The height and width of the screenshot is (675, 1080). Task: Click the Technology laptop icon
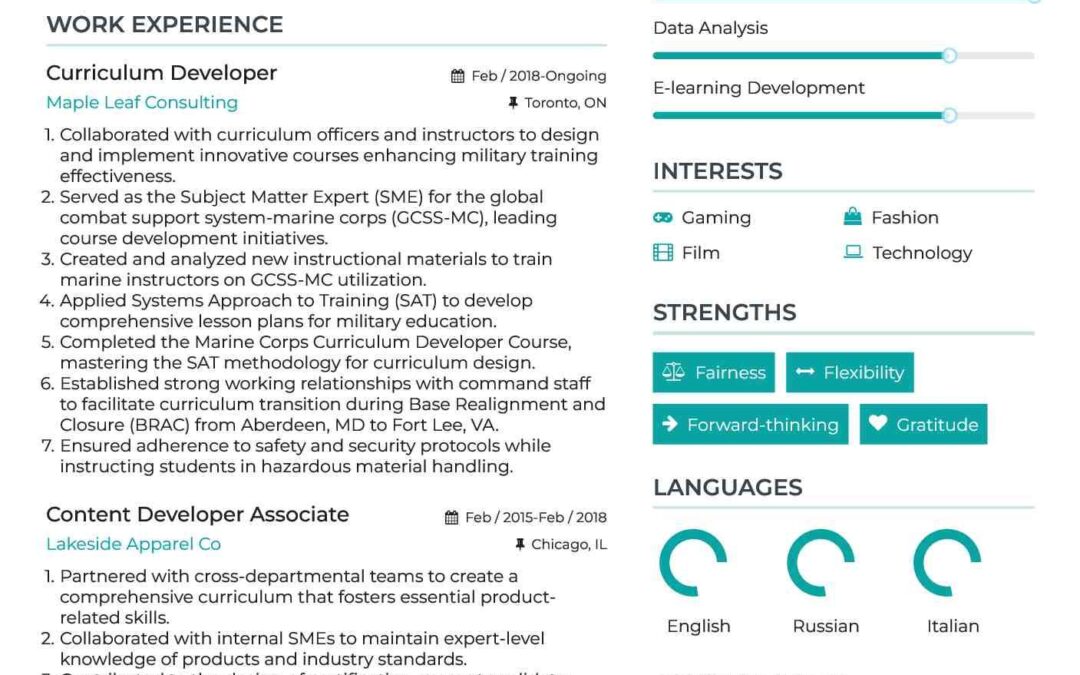point(853,253)
